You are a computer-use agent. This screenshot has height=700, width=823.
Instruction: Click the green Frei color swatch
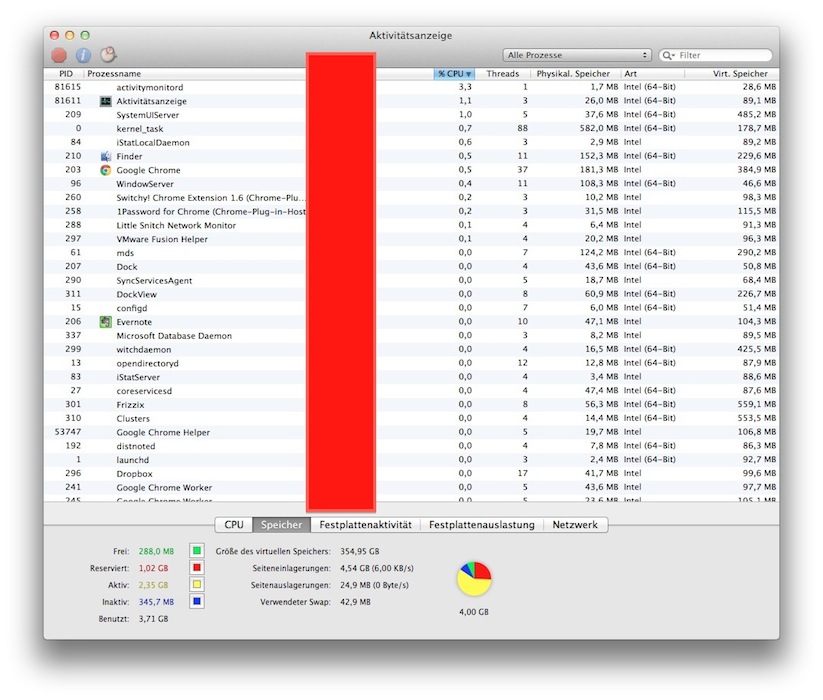197,550
